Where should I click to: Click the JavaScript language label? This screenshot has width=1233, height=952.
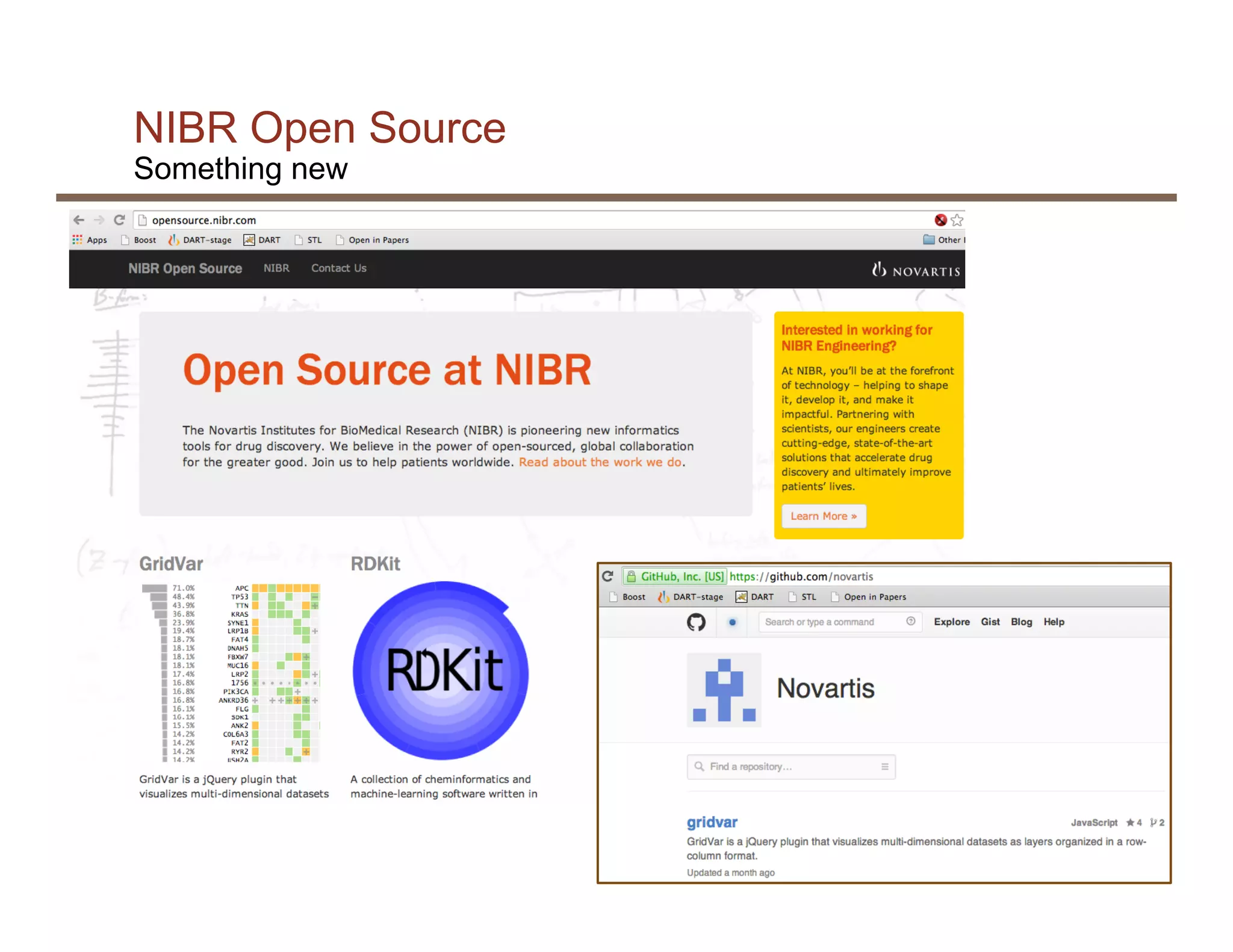[1094, 823]
